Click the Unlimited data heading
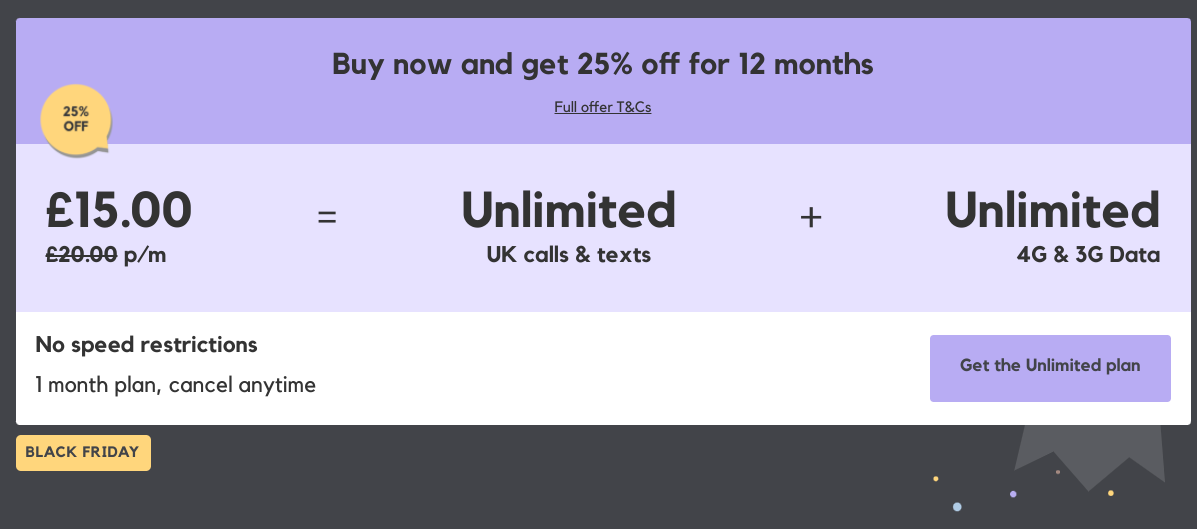Viewport: 1197px width, 529px height. [x=1053, y=210]
